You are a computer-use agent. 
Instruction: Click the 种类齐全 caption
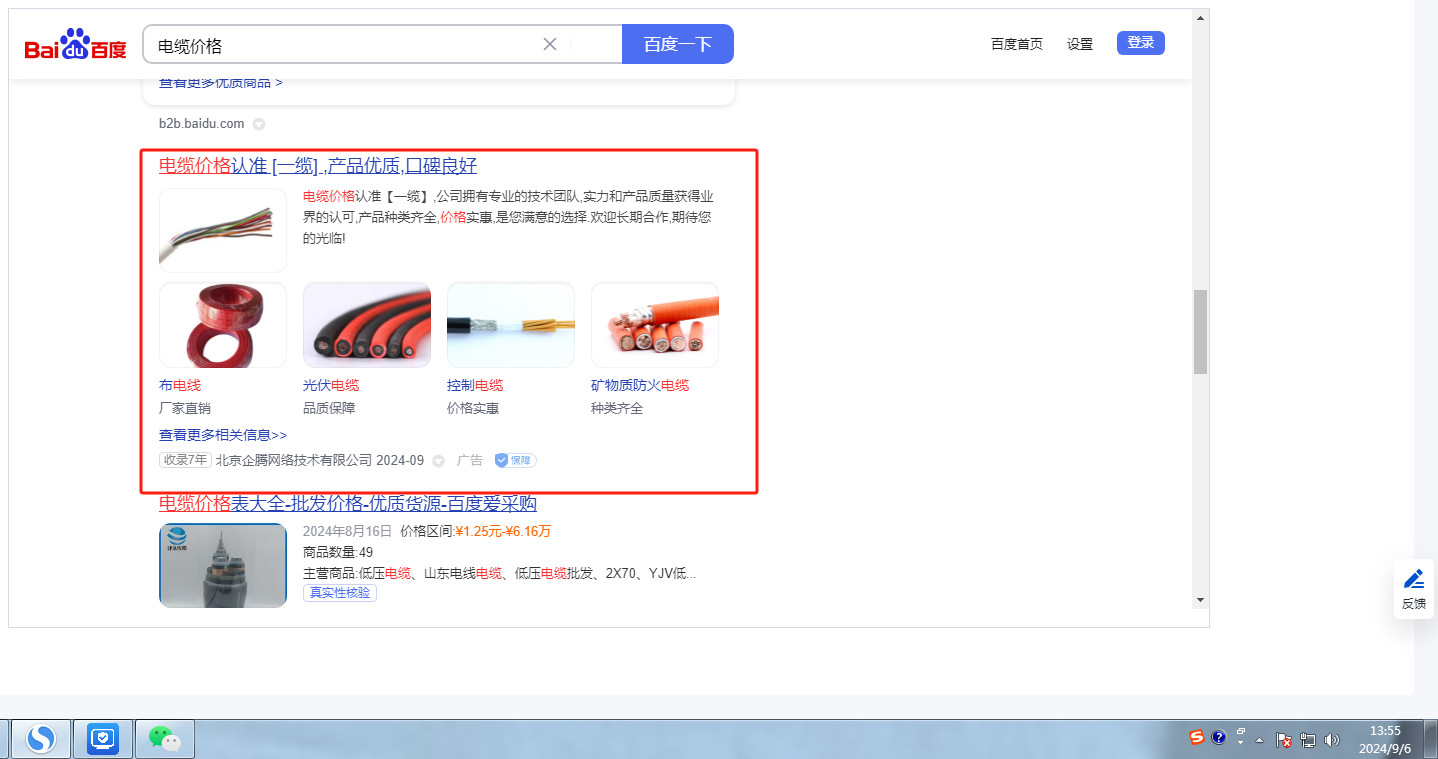tap(617, 408)
